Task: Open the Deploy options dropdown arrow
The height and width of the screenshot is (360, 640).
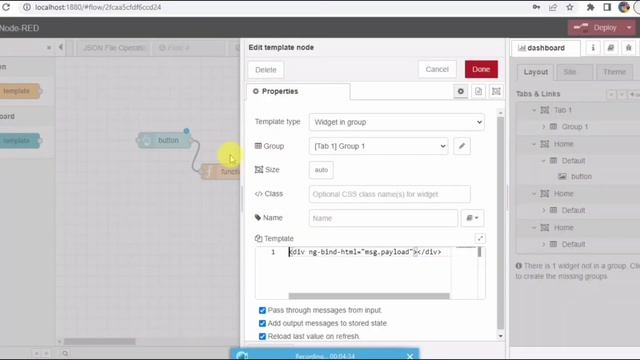Action: [x=629, y=28]
